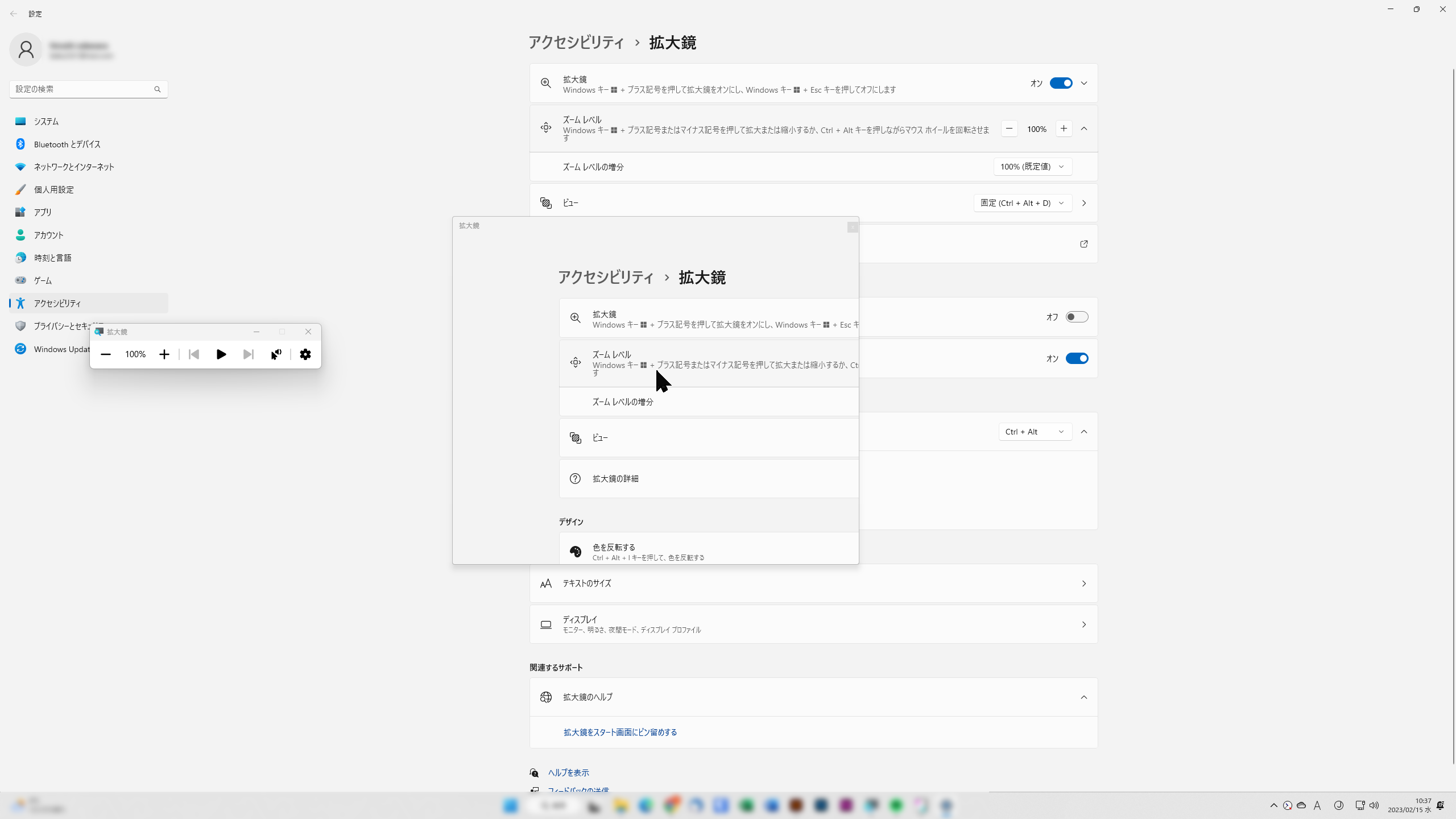The image size is (1456, 819).
Task: Open 個人用設定 in the sidebar
Action: click(53, 189)
